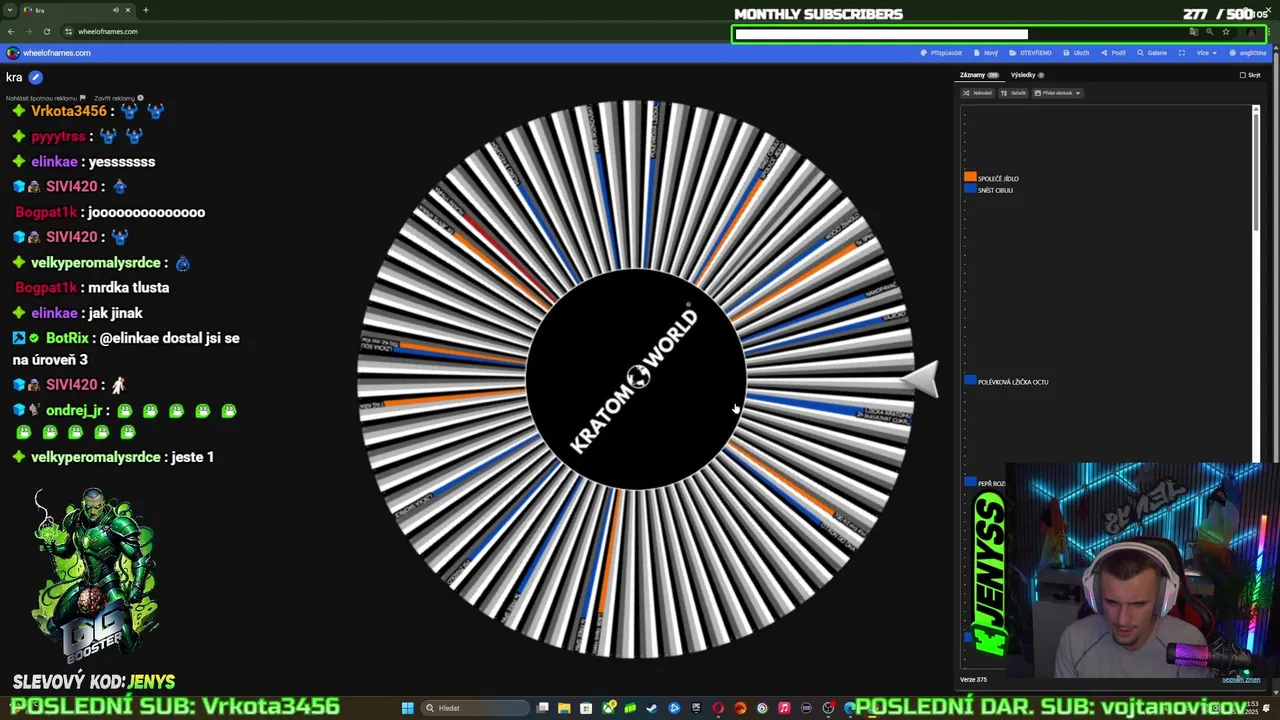Open File Explorer from taskbar
The height and width of the screenshot is (720, 1280).
tap(564, 708)
